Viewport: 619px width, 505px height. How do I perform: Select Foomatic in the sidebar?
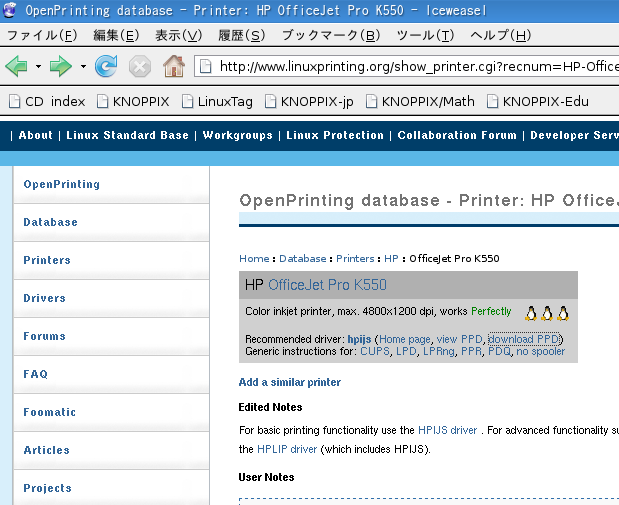click(x=49, y=412)
